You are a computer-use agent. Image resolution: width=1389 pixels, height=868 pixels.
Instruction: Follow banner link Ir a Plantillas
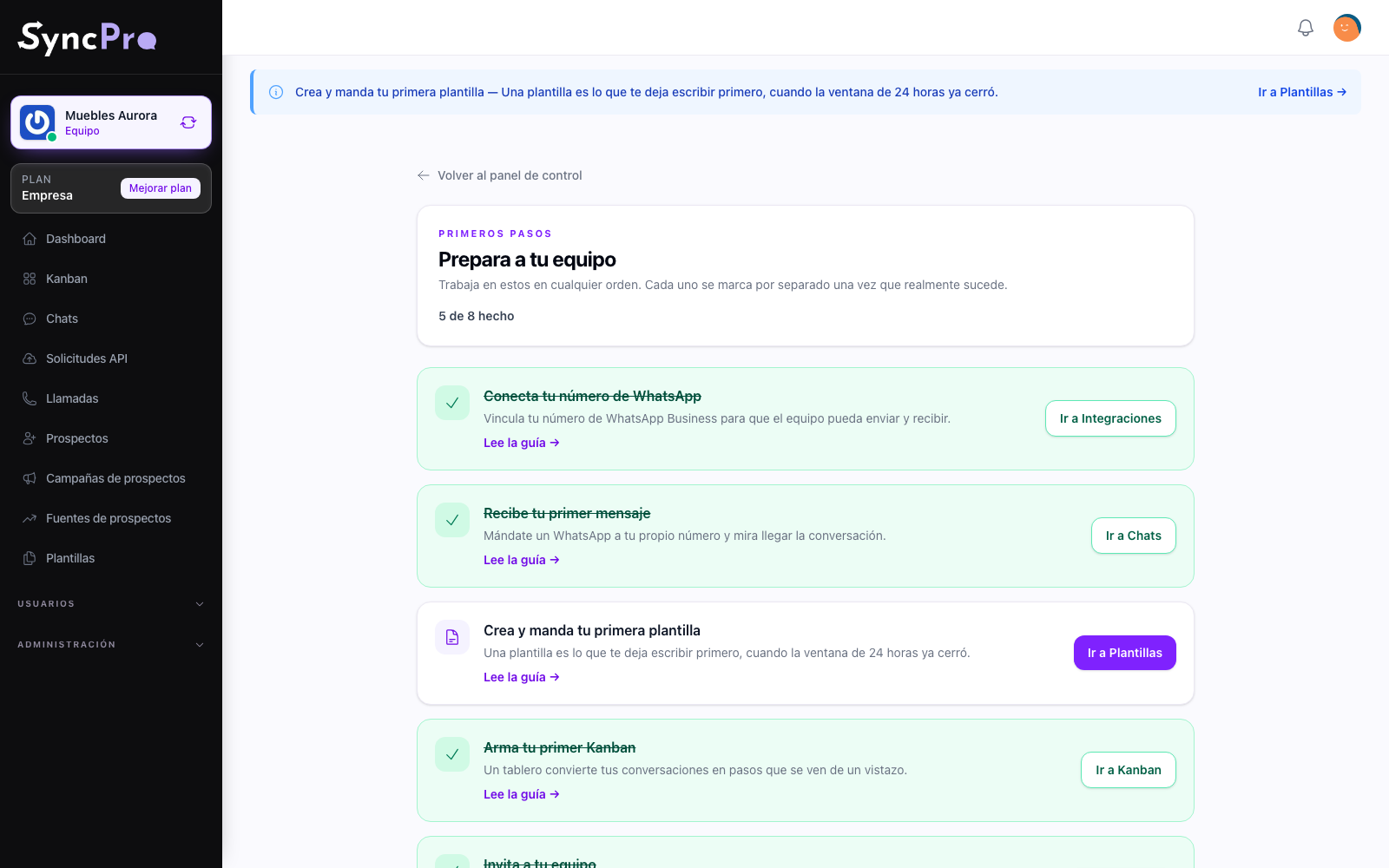click(x=1302, y=92)
